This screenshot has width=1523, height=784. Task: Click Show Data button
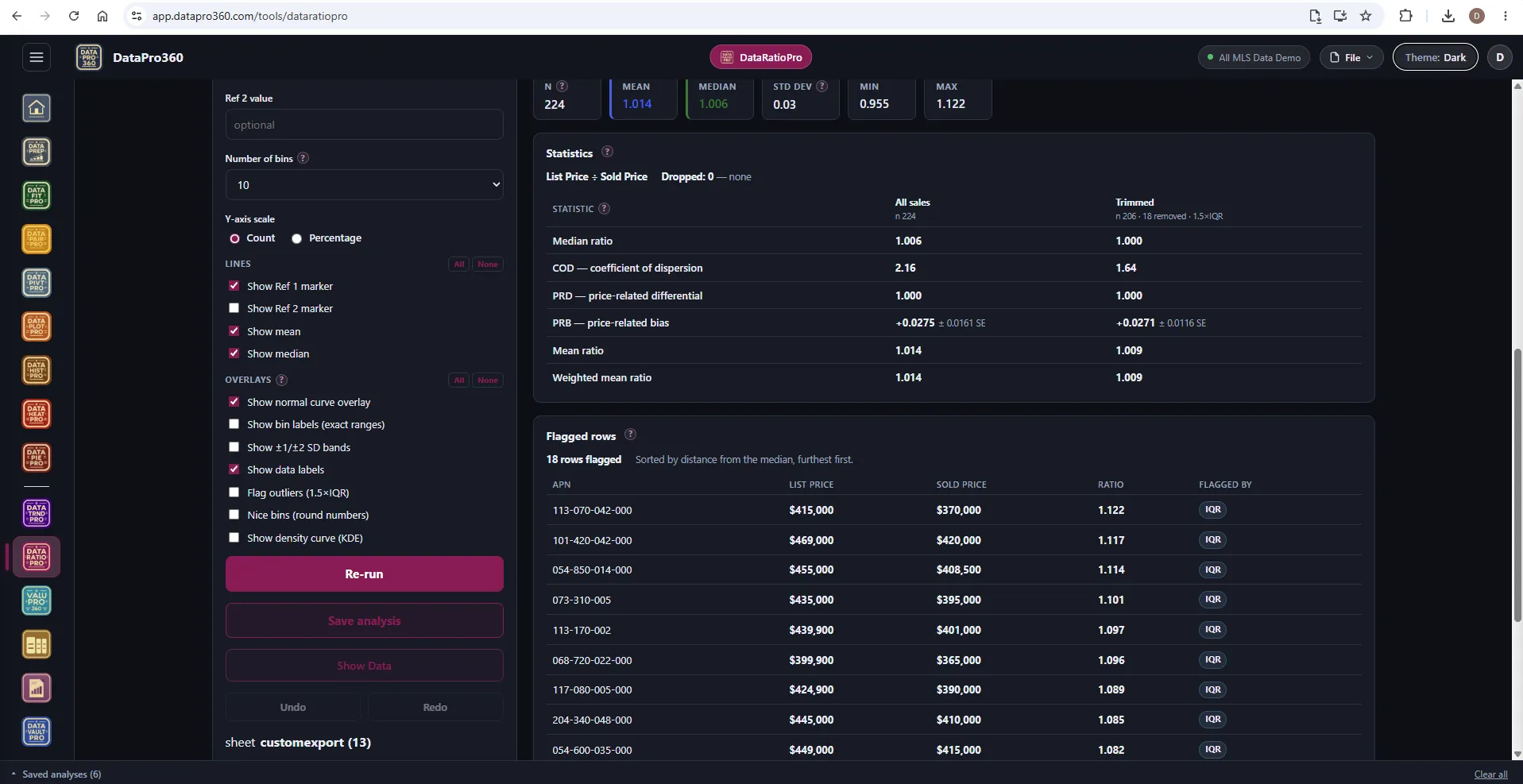click(364, 666)
